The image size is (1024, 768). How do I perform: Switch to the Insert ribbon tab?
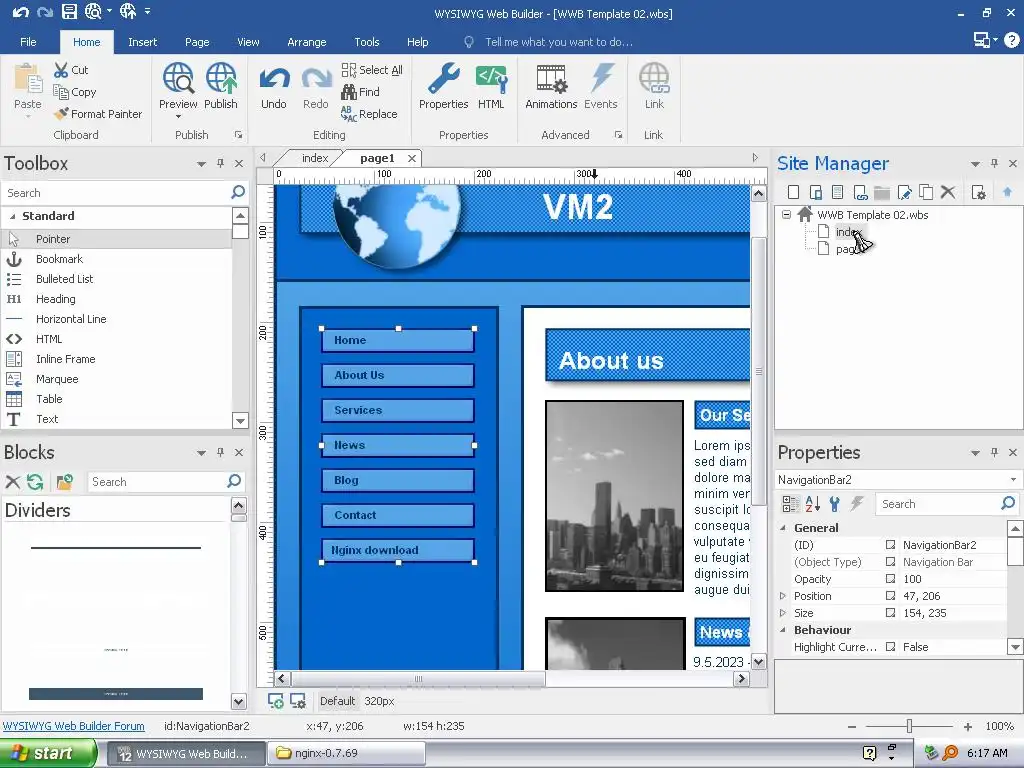pyautogui.click(x=142, y=42)
